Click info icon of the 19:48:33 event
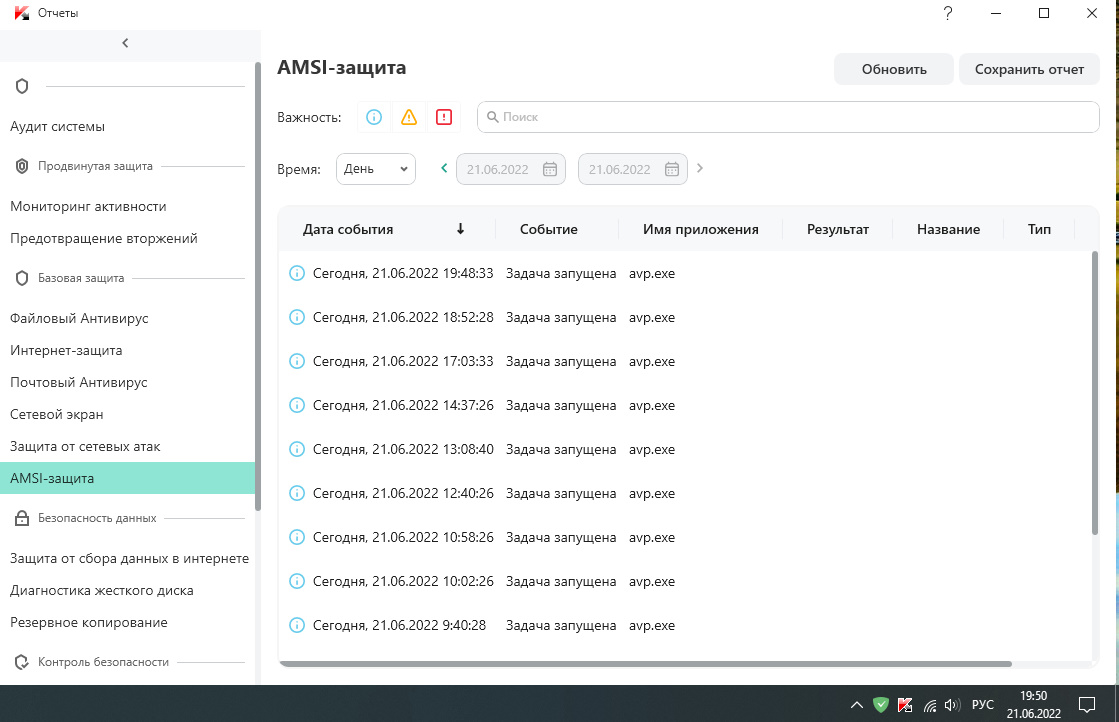 (297, 273)
